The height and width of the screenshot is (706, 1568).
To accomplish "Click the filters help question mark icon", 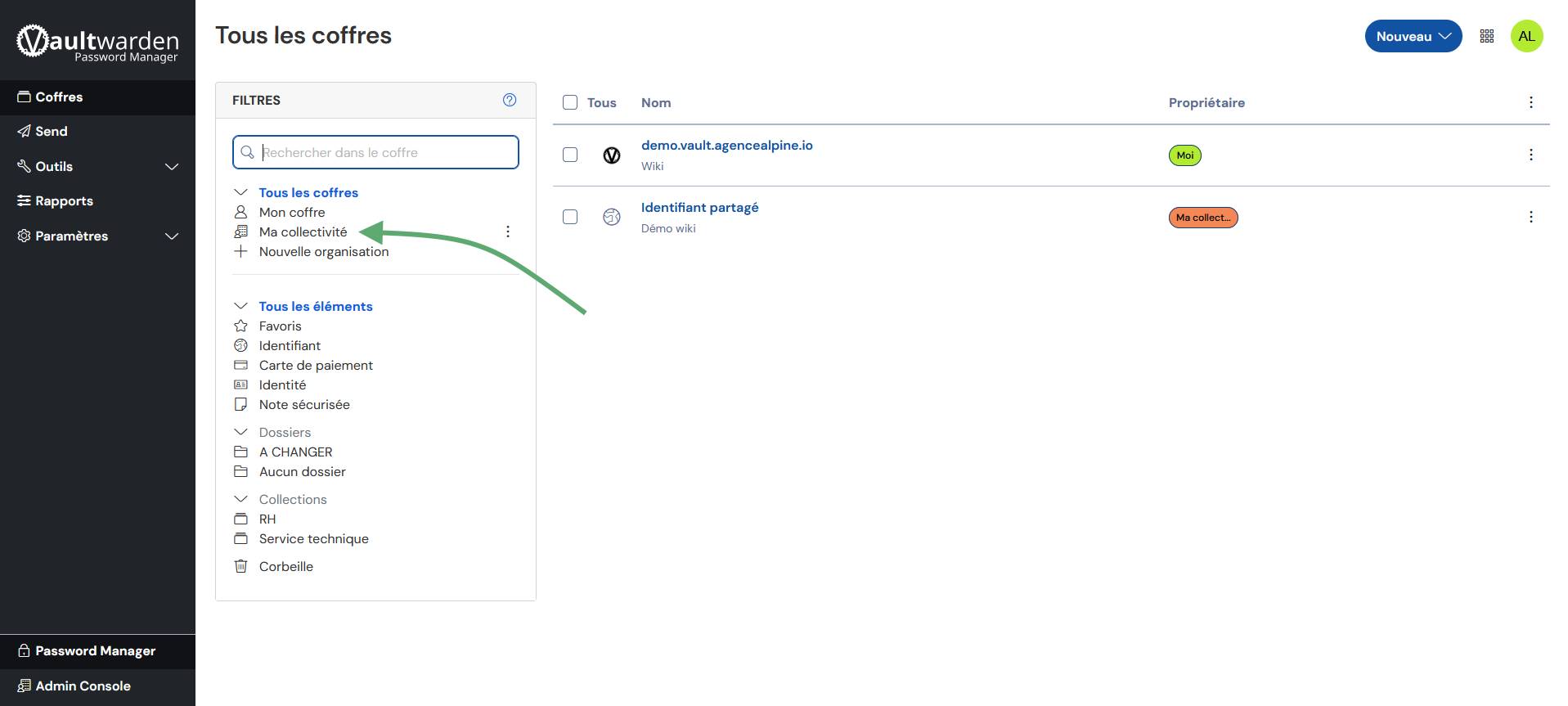I will coord(510,100).
